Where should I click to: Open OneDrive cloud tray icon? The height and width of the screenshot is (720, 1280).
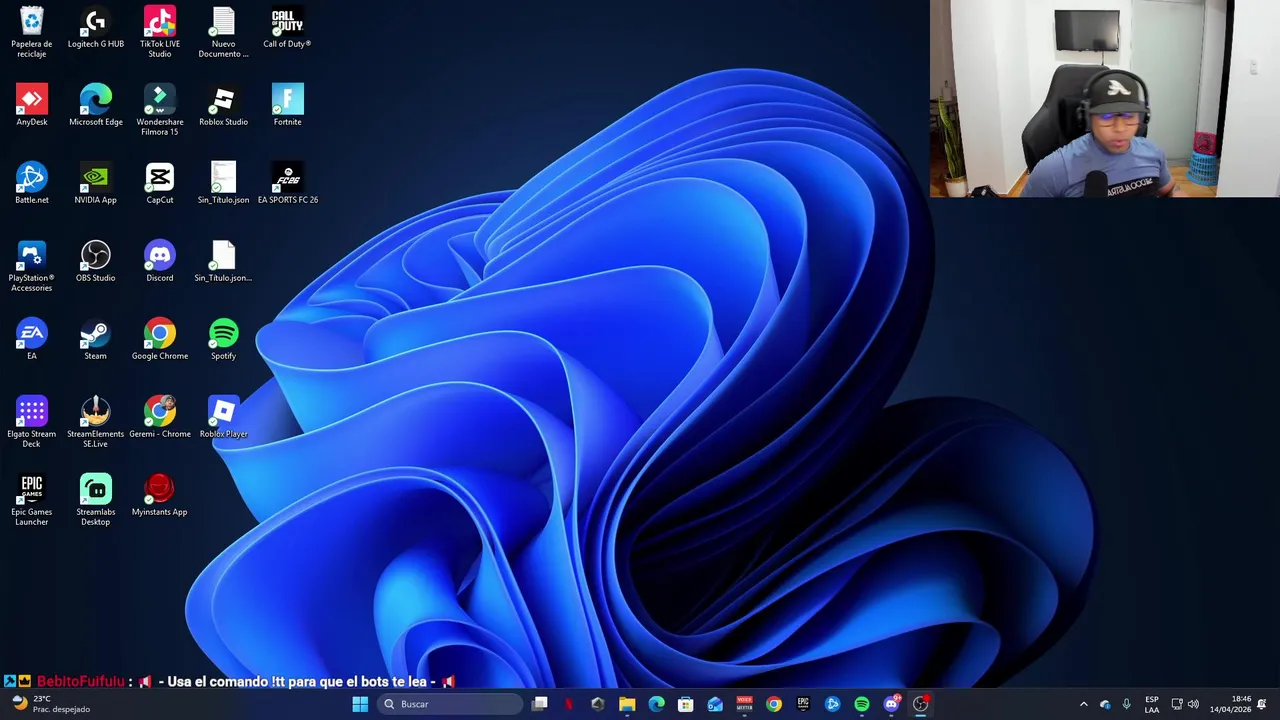(1105, 704)
